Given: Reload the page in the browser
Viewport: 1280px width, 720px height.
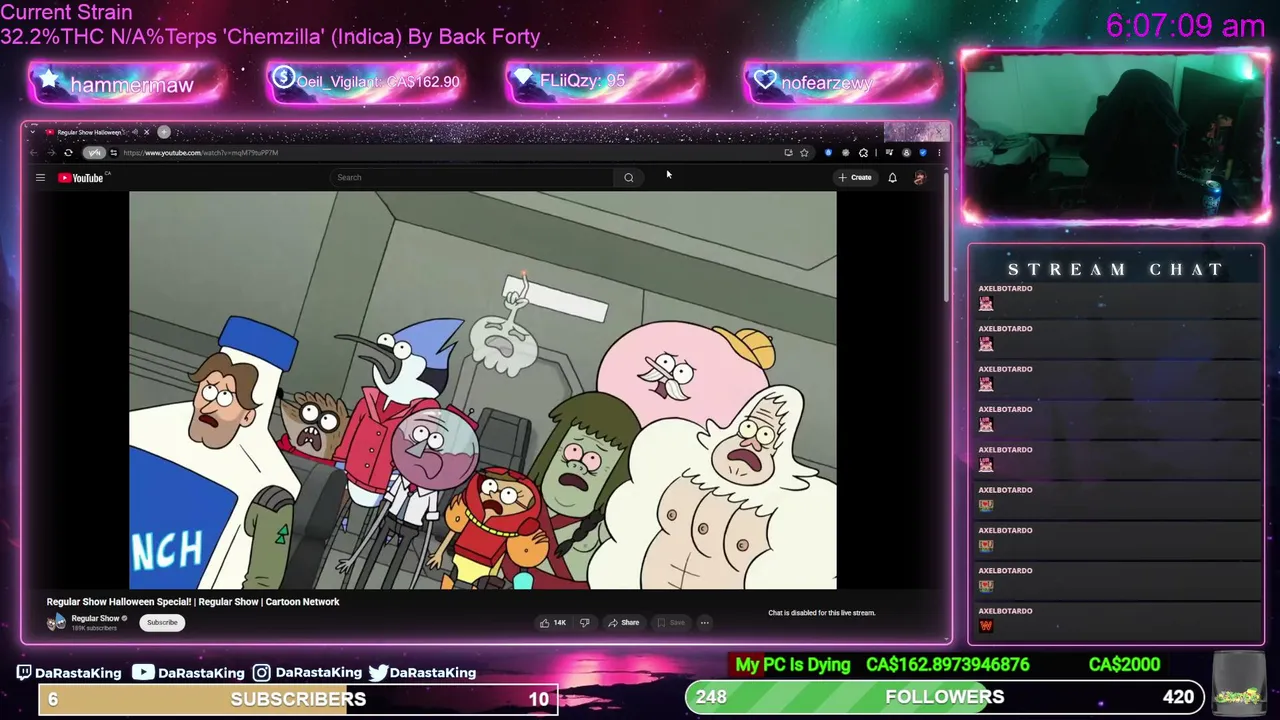Looking at the screenshot, I should point(68,153).
